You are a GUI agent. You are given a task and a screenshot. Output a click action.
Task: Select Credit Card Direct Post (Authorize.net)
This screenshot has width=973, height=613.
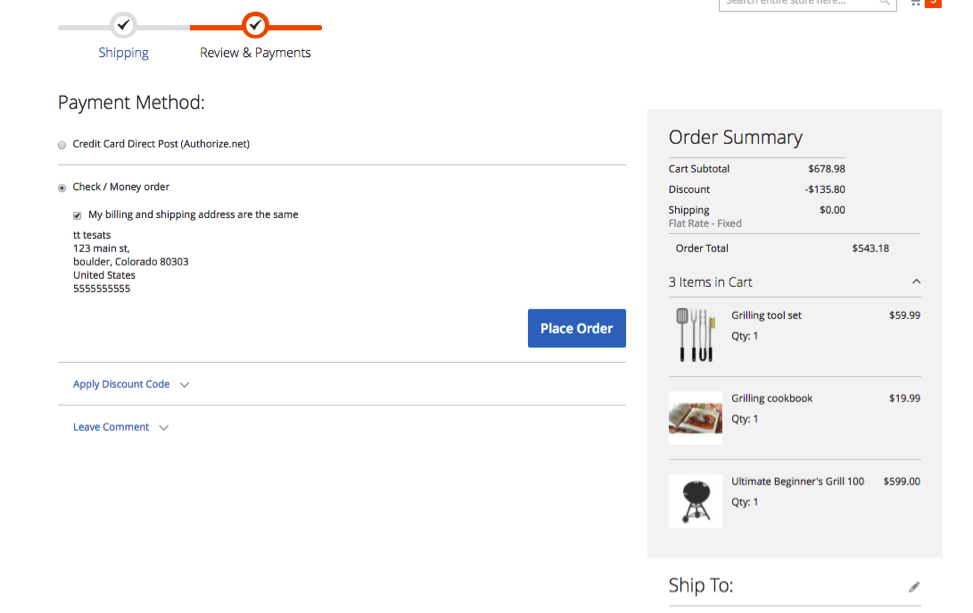(x=61, y=144)
